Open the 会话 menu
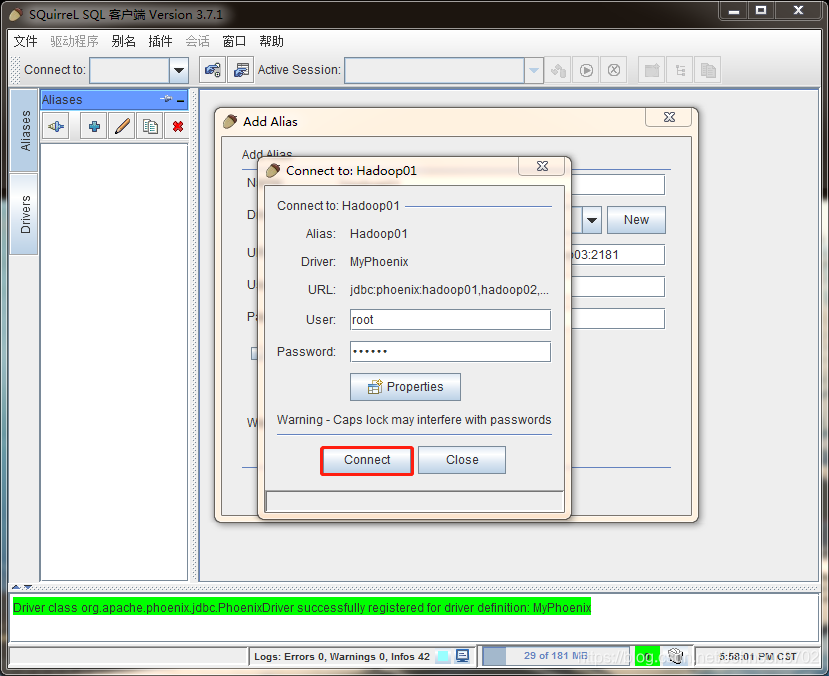829x676 pixels. click(197, 41)
